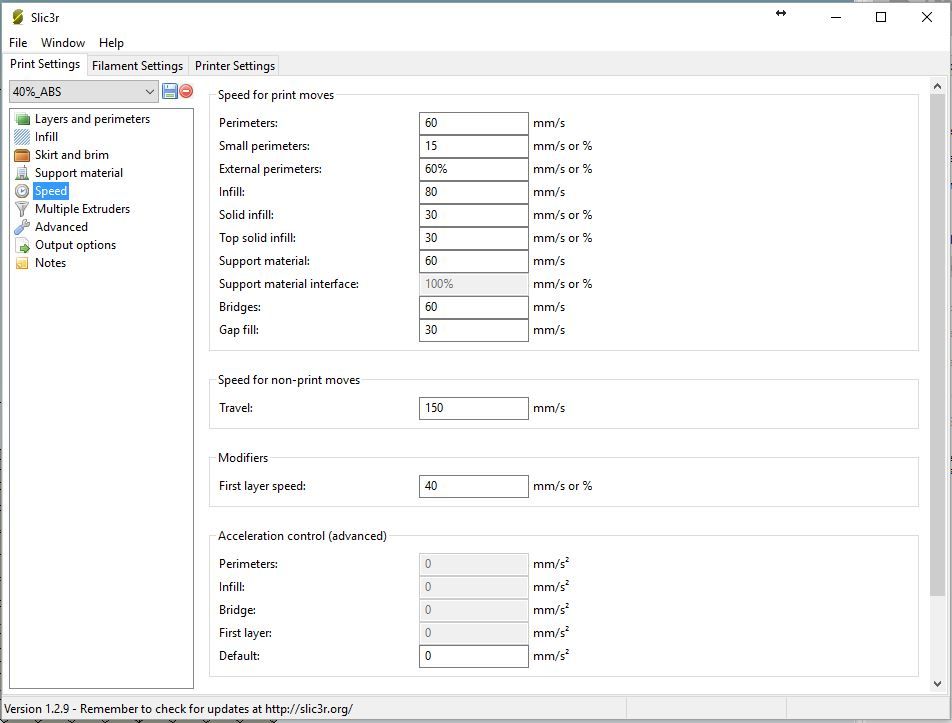Click the 'Acceleration control (advanced)' heading
This screenshot has height=723, width=952.
pyautogui.click(x=302, y=536)
